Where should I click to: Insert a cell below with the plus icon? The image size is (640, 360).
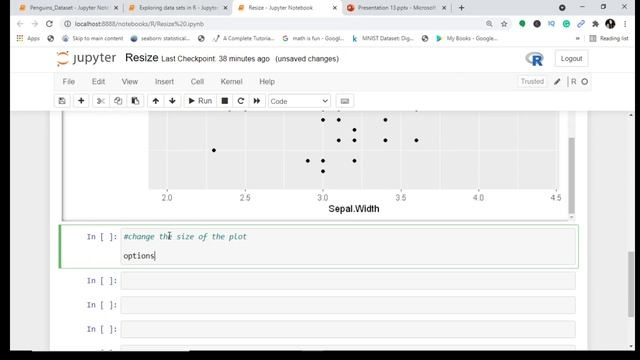click(x=81, y=101)
